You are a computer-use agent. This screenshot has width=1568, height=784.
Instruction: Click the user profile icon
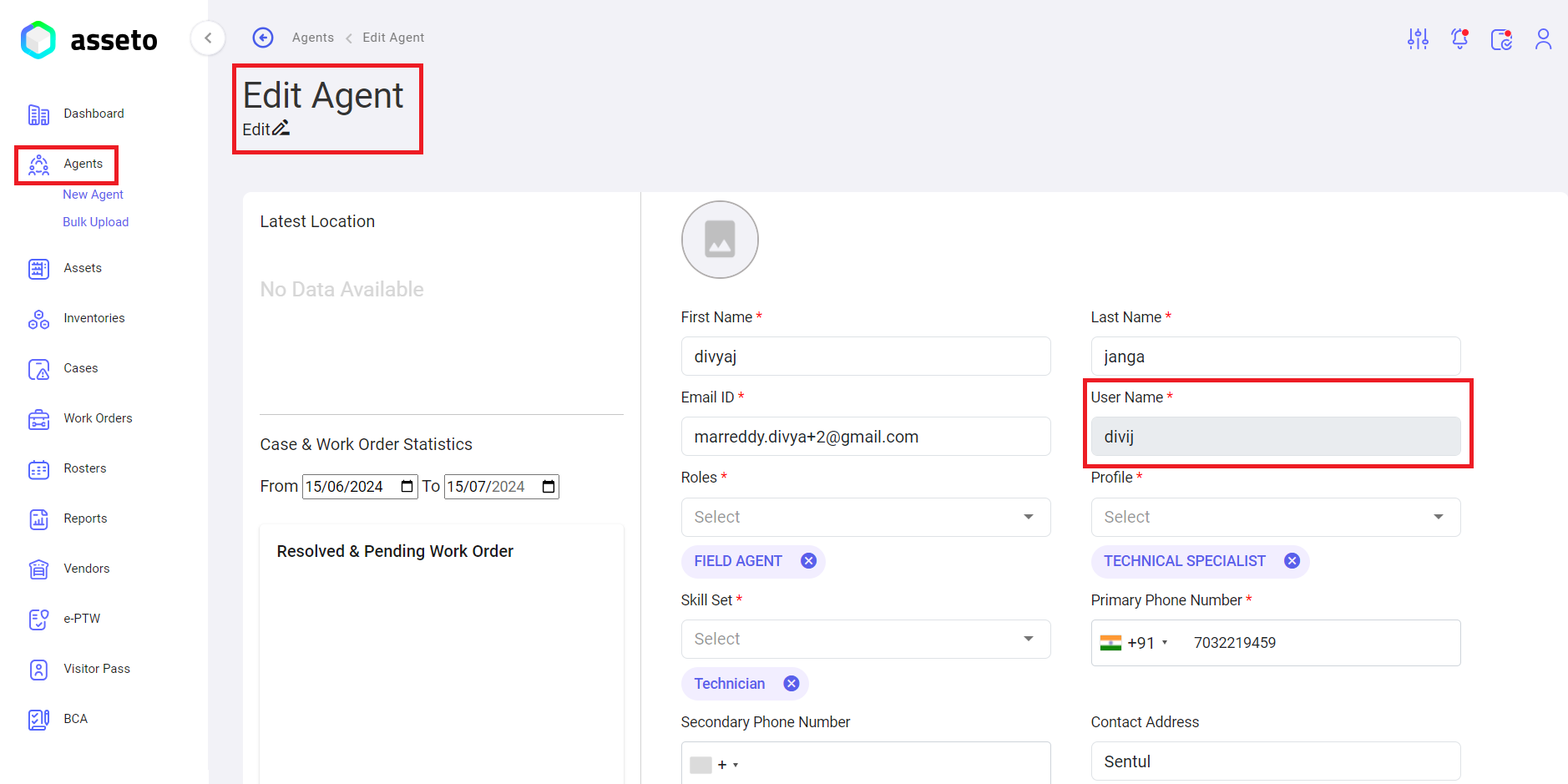1543,38
